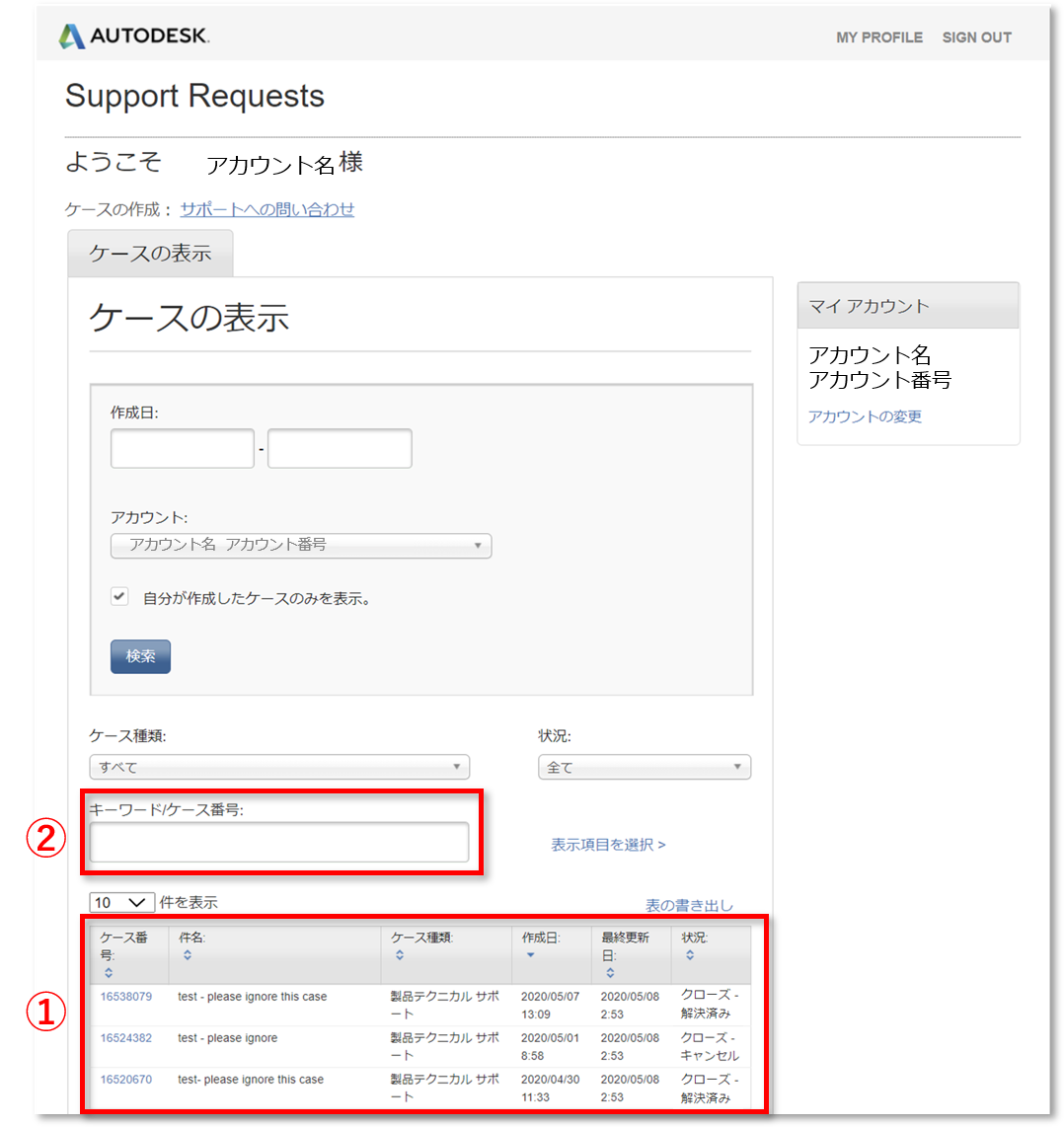Open 表示項目を選択 link
1064x1127 pixels.
pyautogui.click(x=608, y=845)
